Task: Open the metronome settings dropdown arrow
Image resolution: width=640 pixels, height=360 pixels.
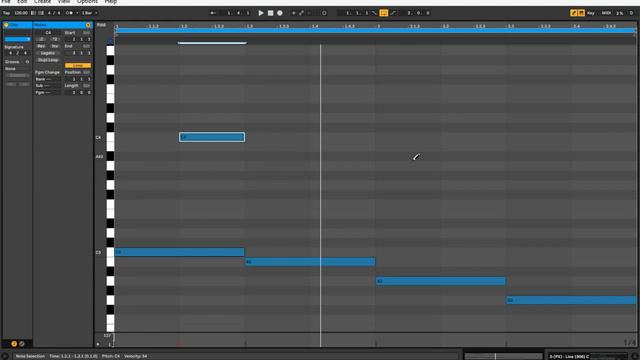Action: click(77, 13)
